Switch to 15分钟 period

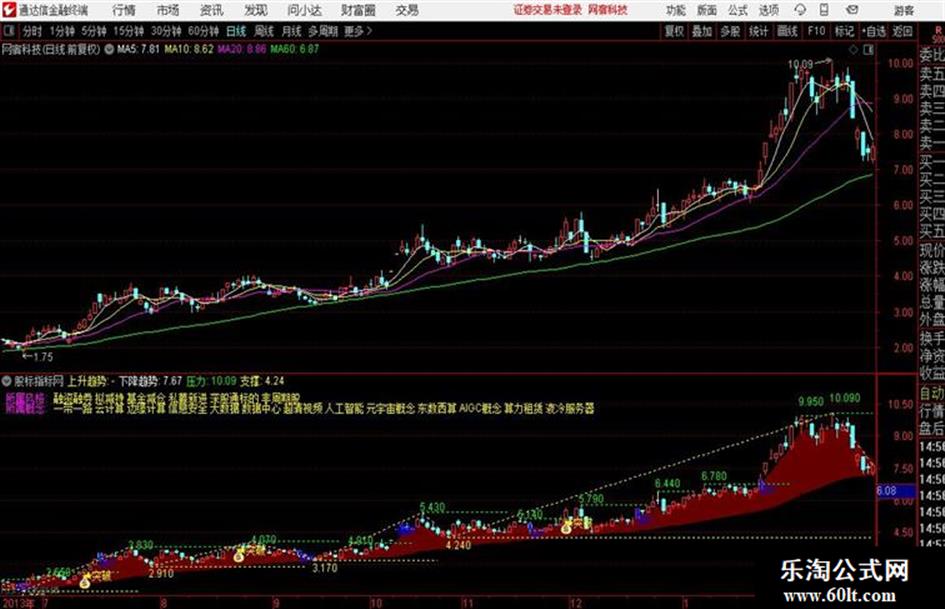coord(128,31)
